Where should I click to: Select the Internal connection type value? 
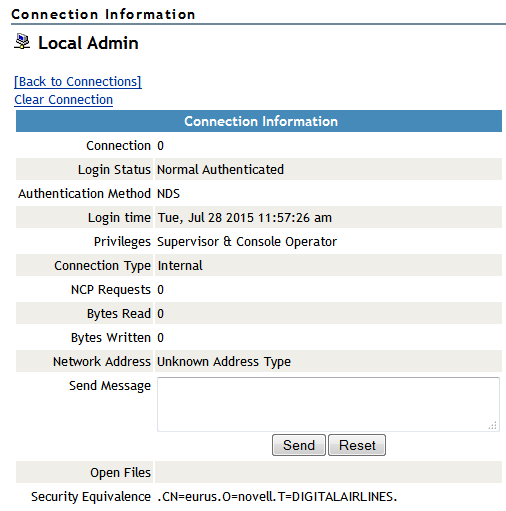click(x=180, y=266)
